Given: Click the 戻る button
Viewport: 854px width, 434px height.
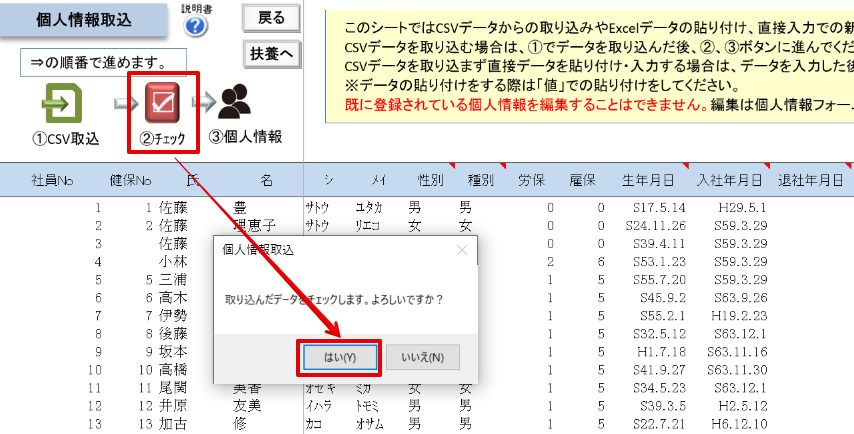Looking at the screenshot, I should (x=271, y=18).
